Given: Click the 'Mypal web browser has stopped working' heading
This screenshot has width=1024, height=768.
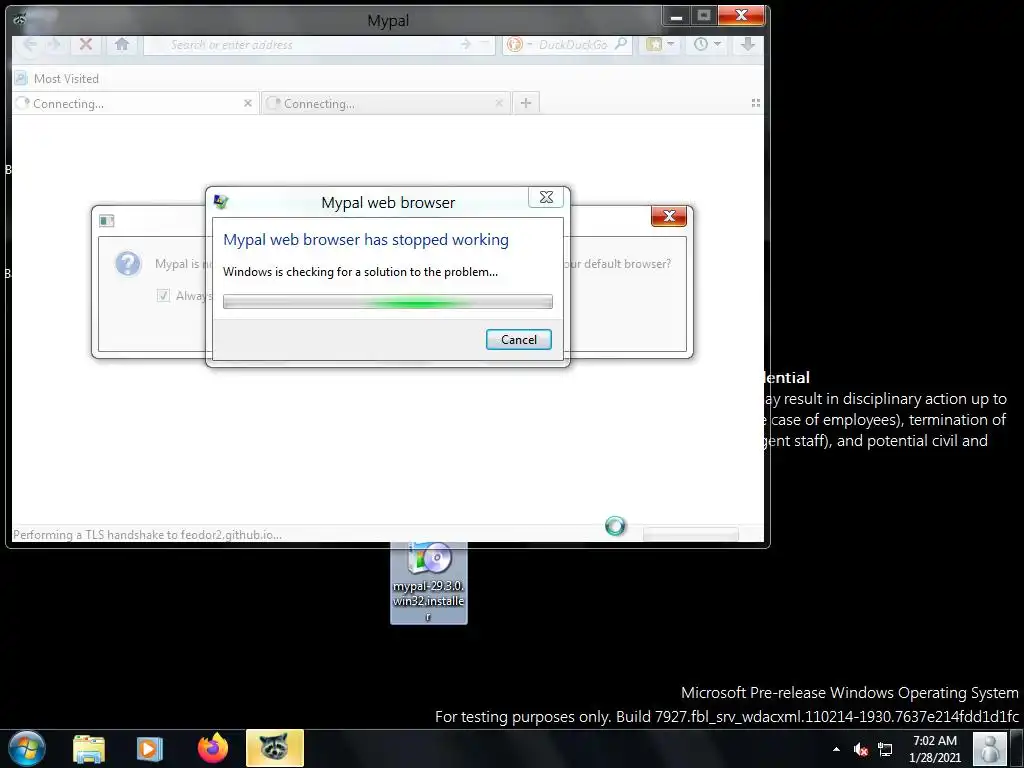Looking at the screenshot, I should 366,240.
